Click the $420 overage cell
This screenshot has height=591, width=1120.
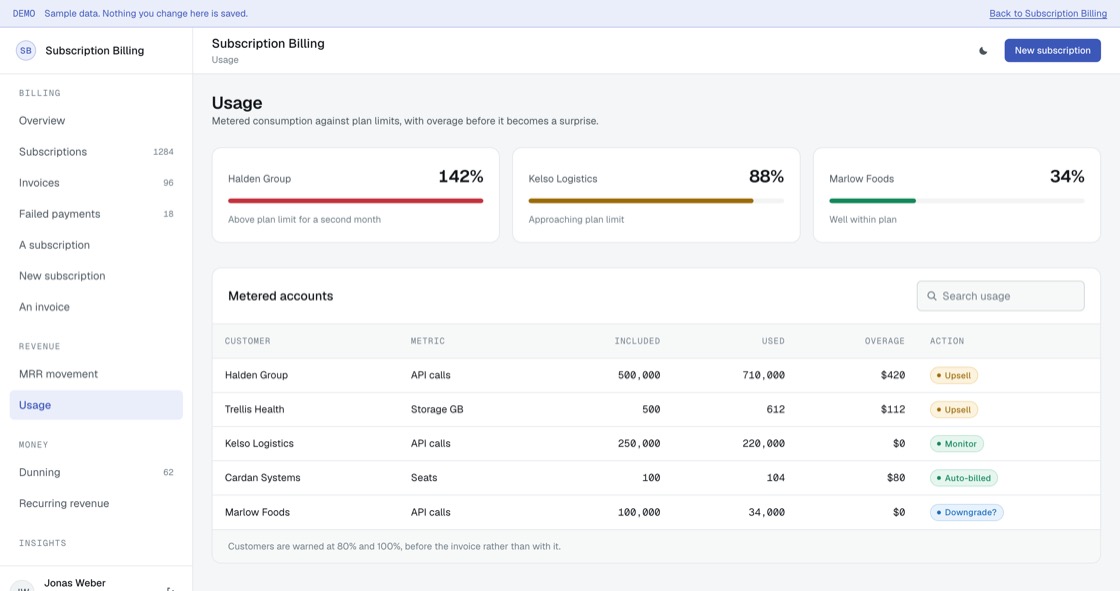(x=893, y=375)
